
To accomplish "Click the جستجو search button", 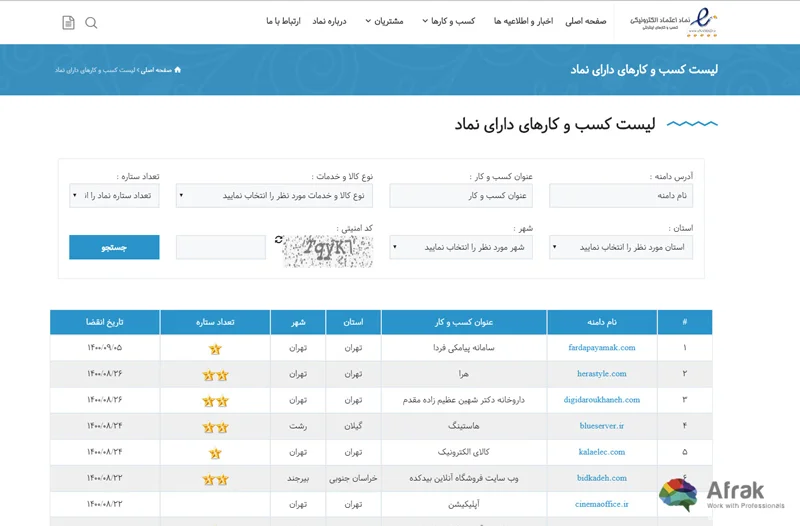I will pos(114,247).
